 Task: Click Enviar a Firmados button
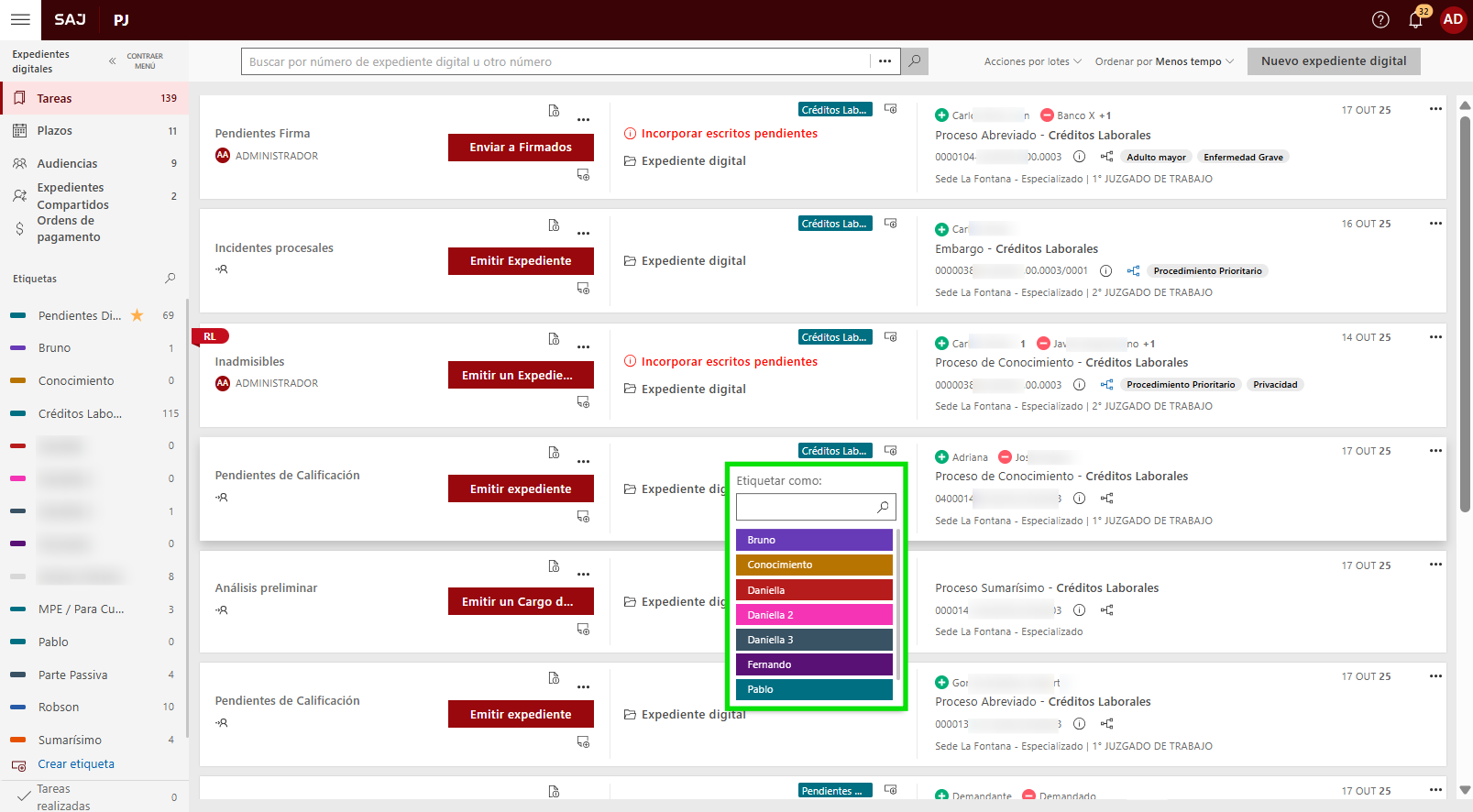(x=521, y=148)
